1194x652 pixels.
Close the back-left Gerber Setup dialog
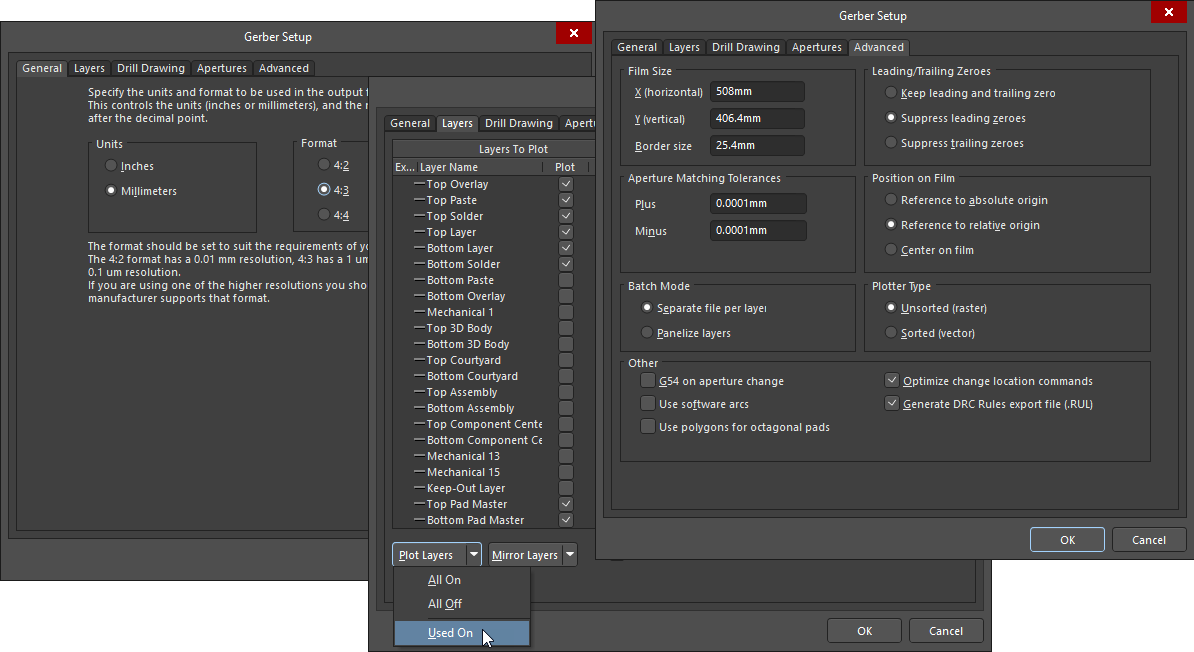pyautogui.click(x=573, y=33)
